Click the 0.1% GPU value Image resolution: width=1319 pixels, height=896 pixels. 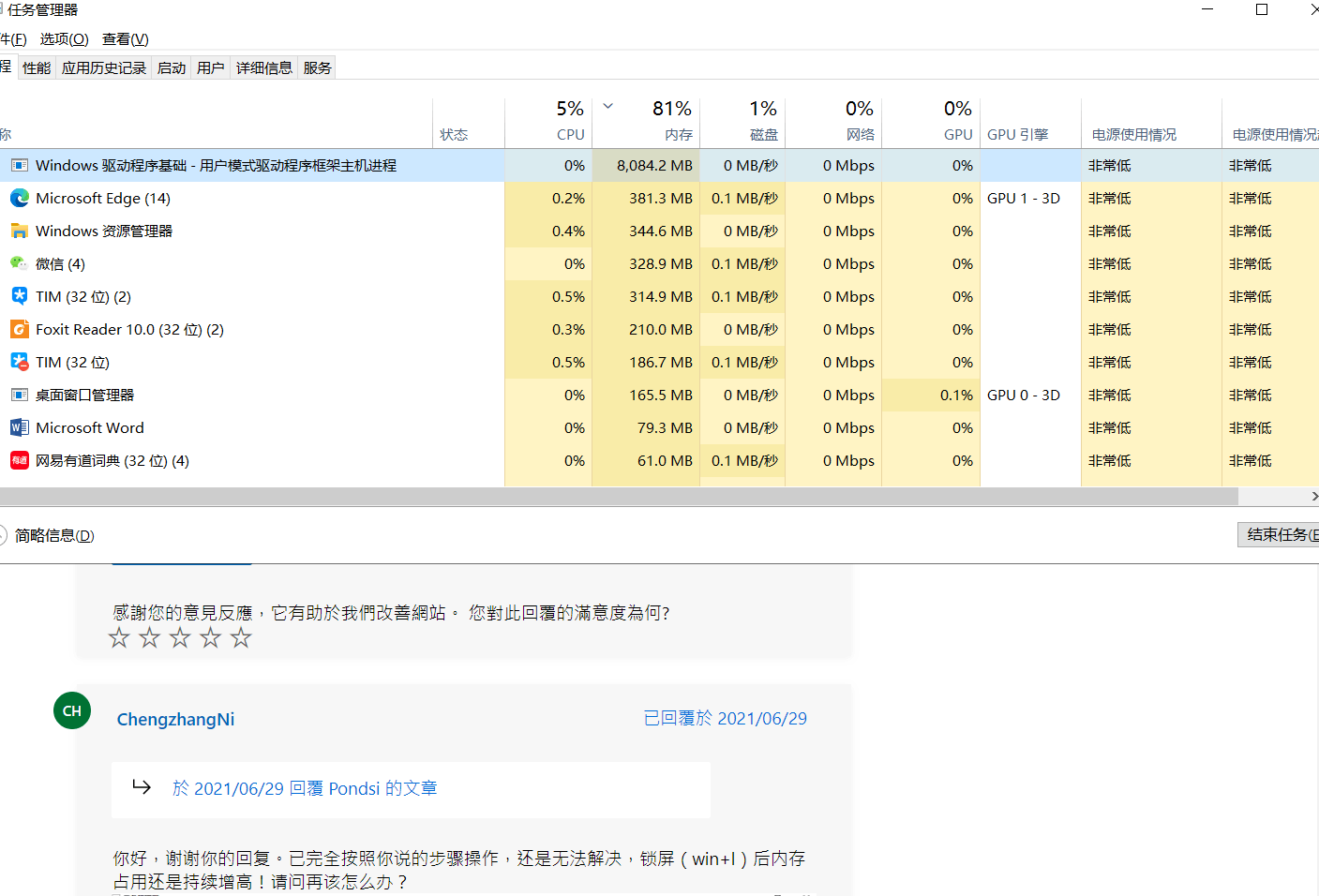tap(957, 396)
